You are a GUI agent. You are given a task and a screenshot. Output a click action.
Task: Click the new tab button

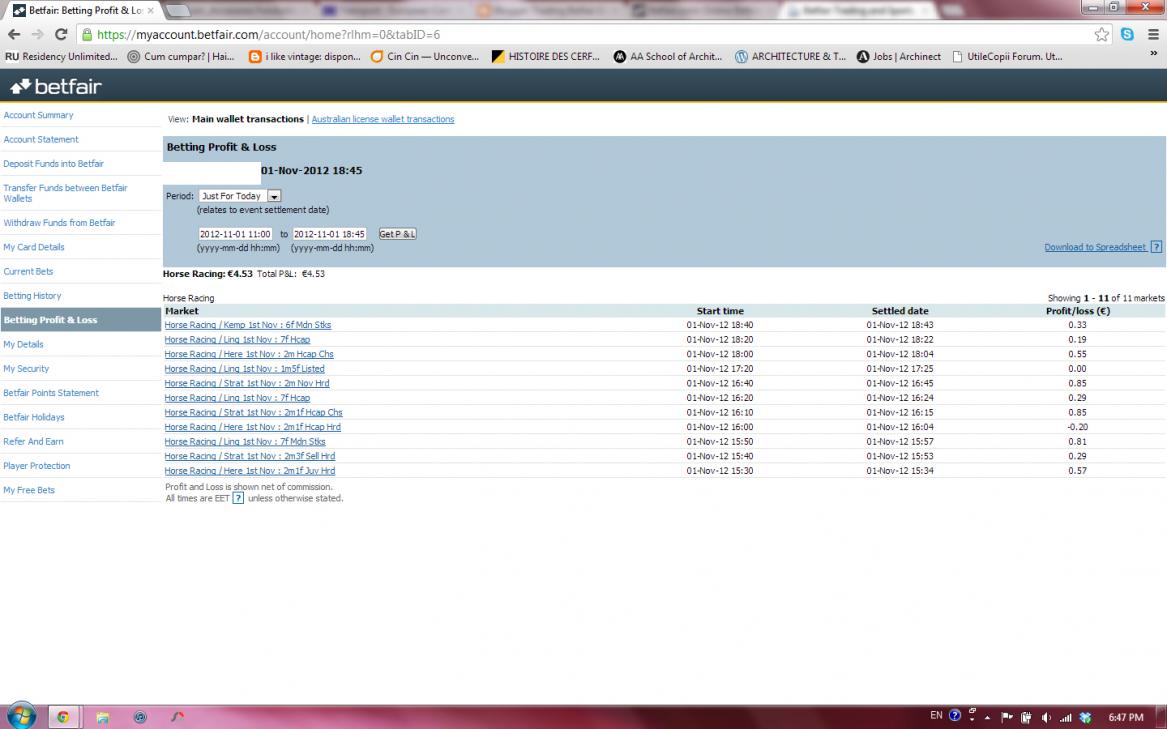click(x=178, y=10)
